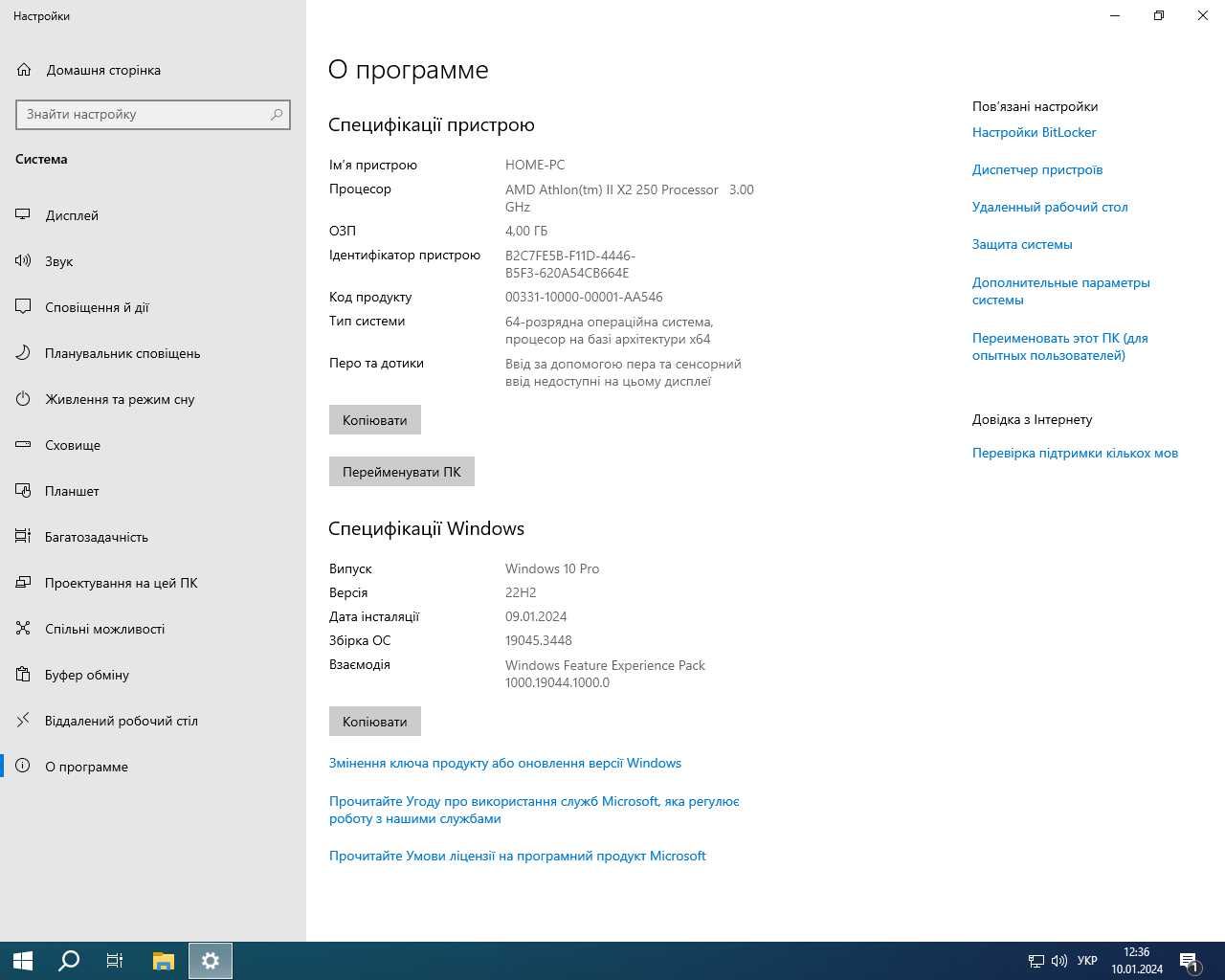Image resolution: width=1225 pixels, height=980 pixels.
Task: Click Копіювати under device specifications
Action: [375, 420]
